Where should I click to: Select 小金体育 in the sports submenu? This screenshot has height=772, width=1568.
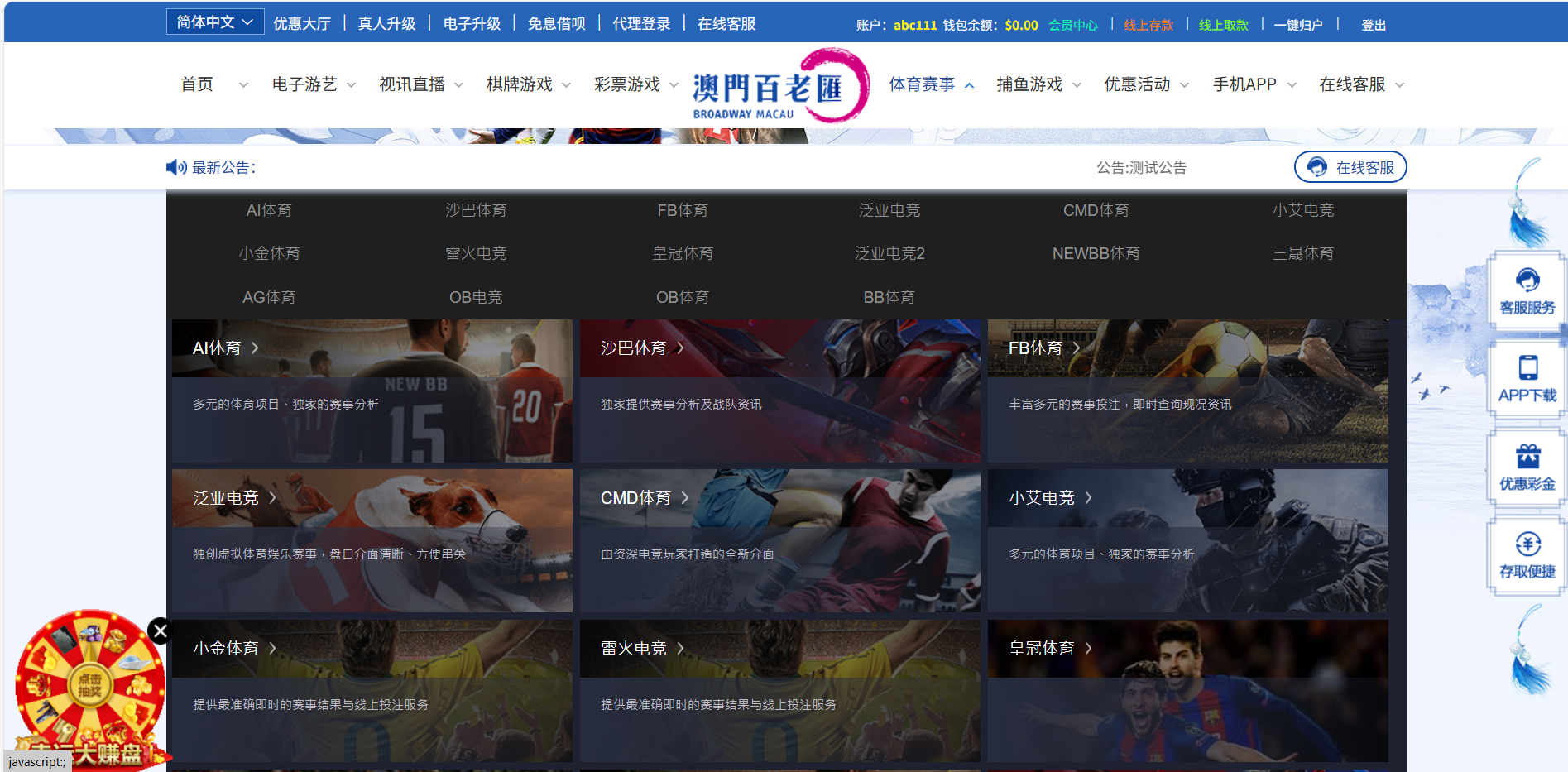[x=269, y=253]
